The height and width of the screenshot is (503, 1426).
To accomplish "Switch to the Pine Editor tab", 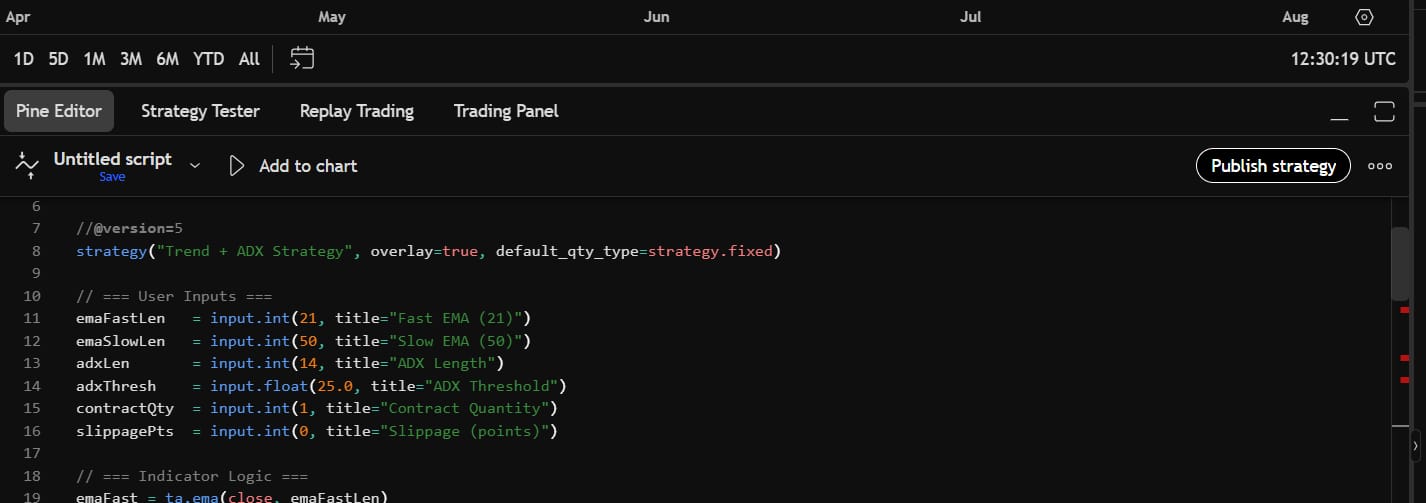I will 59,111.
